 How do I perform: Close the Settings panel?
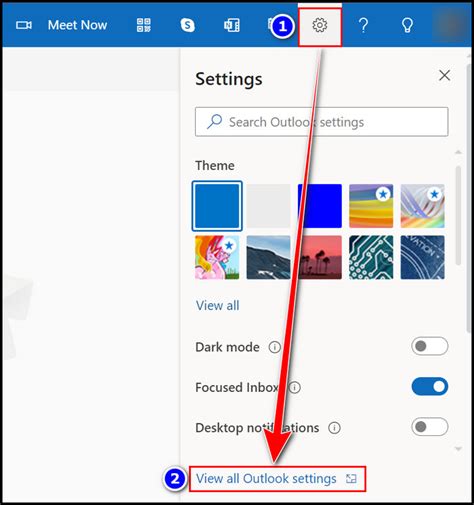click(445, 75)
